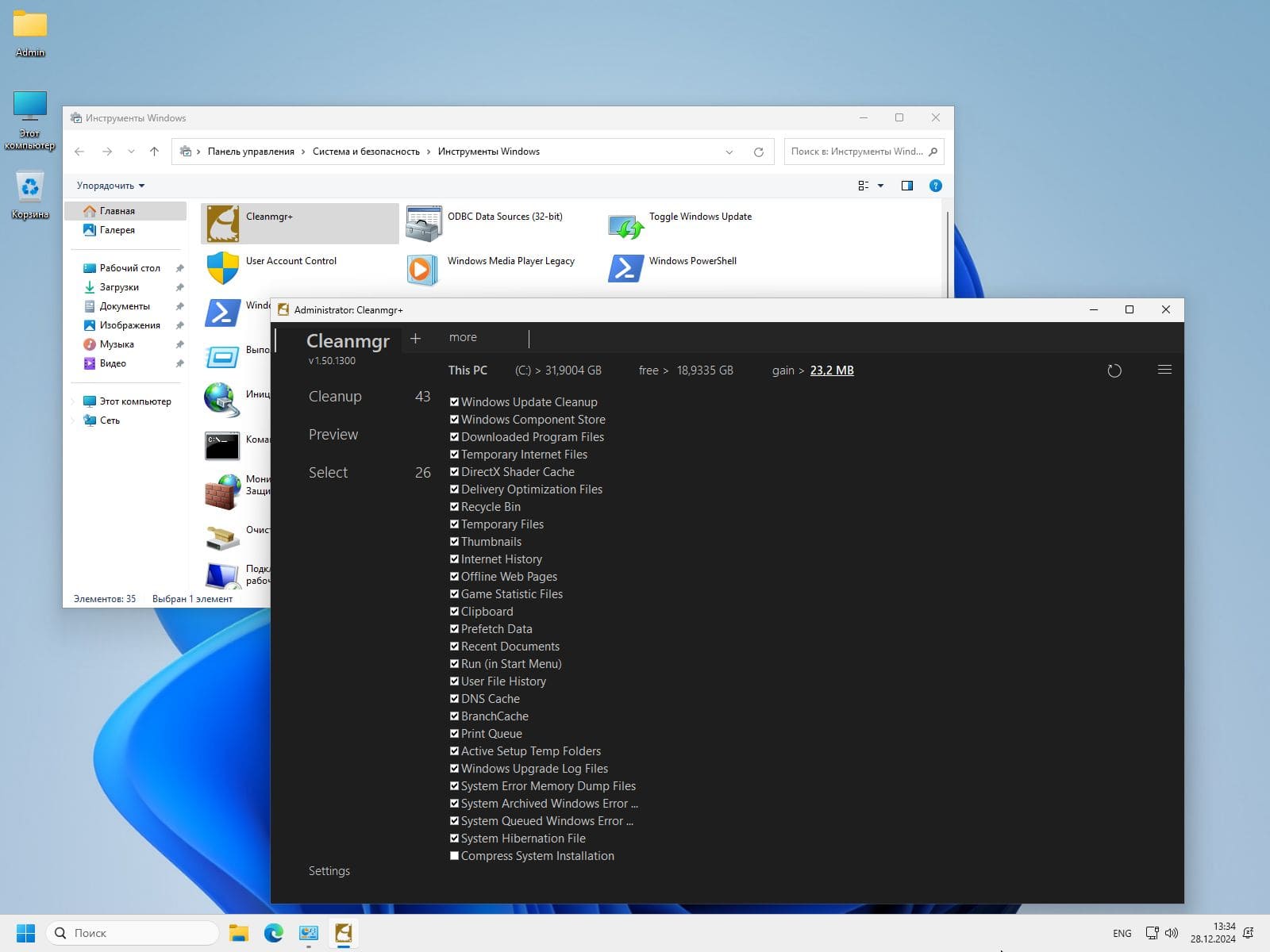
Task: Click the more tab in Cleanmgr+
Action: click(463, 337)
